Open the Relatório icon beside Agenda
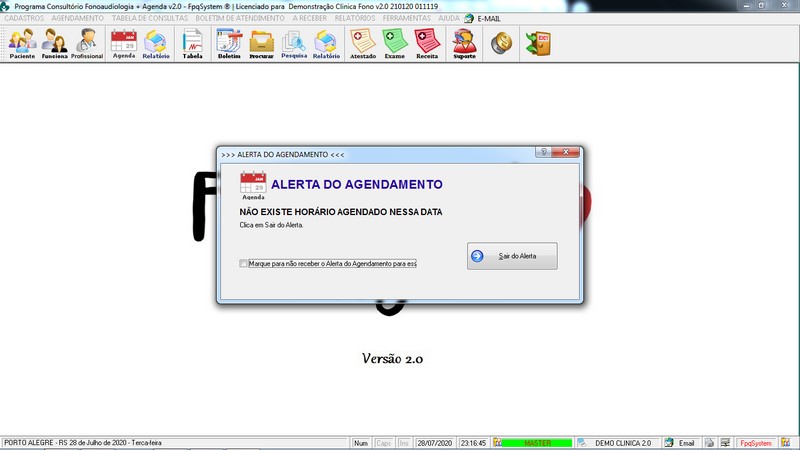The image size is (800, 450). (156, 44)
